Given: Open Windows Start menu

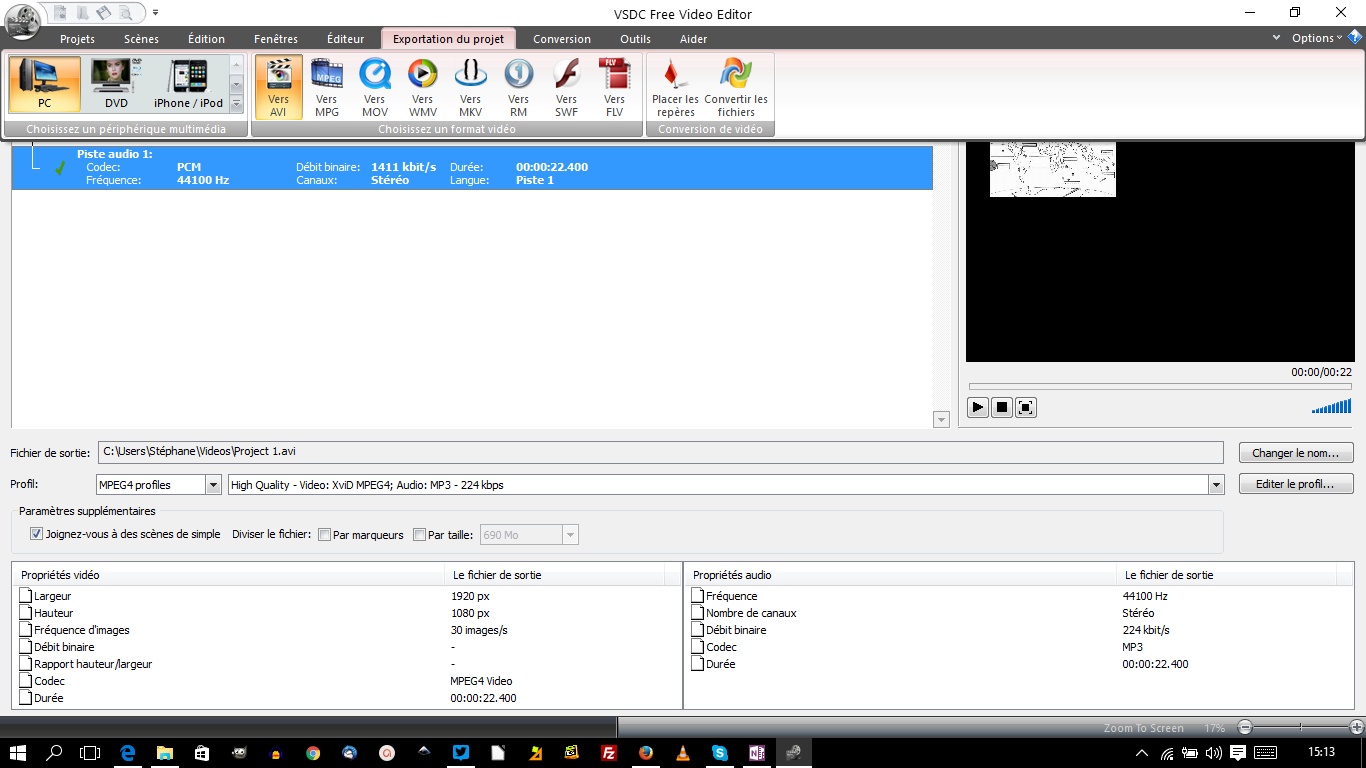Looking at the screenshot, I should 18,752.
